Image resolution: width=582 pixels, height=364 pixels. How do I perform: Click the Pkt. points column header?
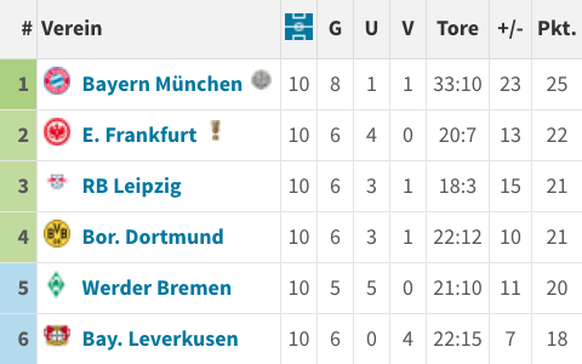coord(557,28)
